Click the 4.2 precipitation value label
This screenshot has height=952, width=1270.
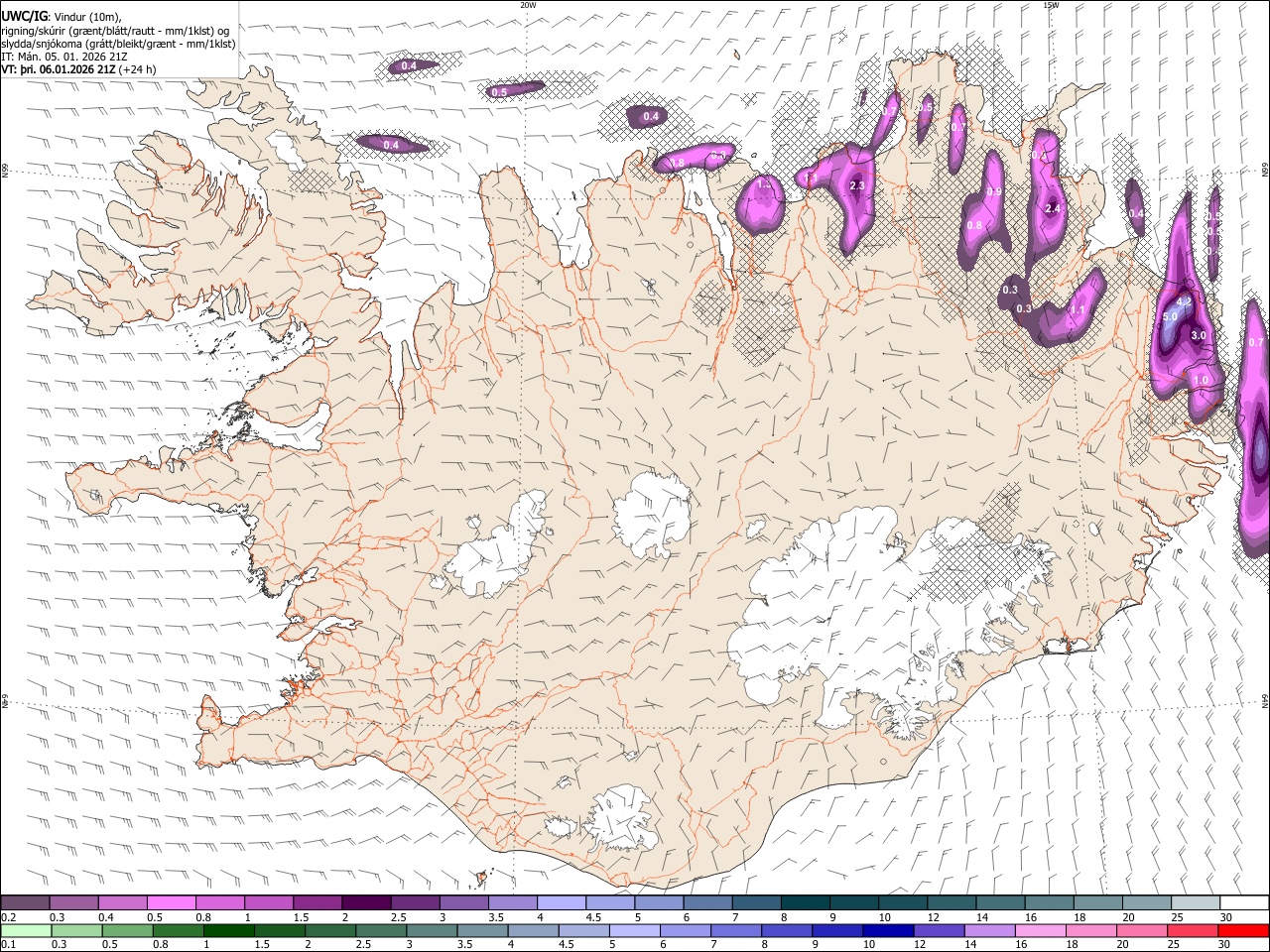coord(1184,300)
